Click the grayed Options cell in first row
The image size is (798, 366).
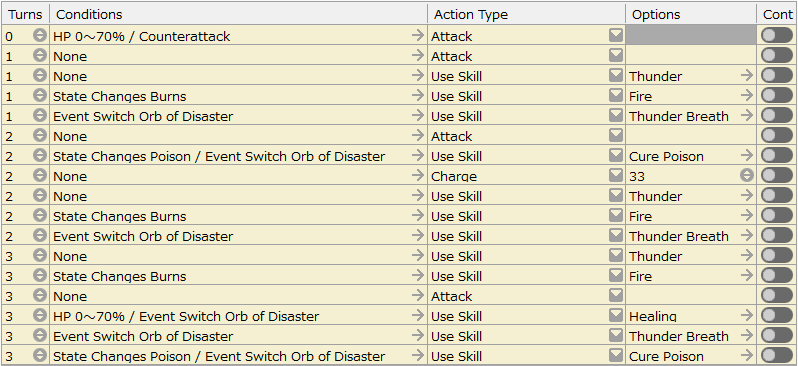691,36
